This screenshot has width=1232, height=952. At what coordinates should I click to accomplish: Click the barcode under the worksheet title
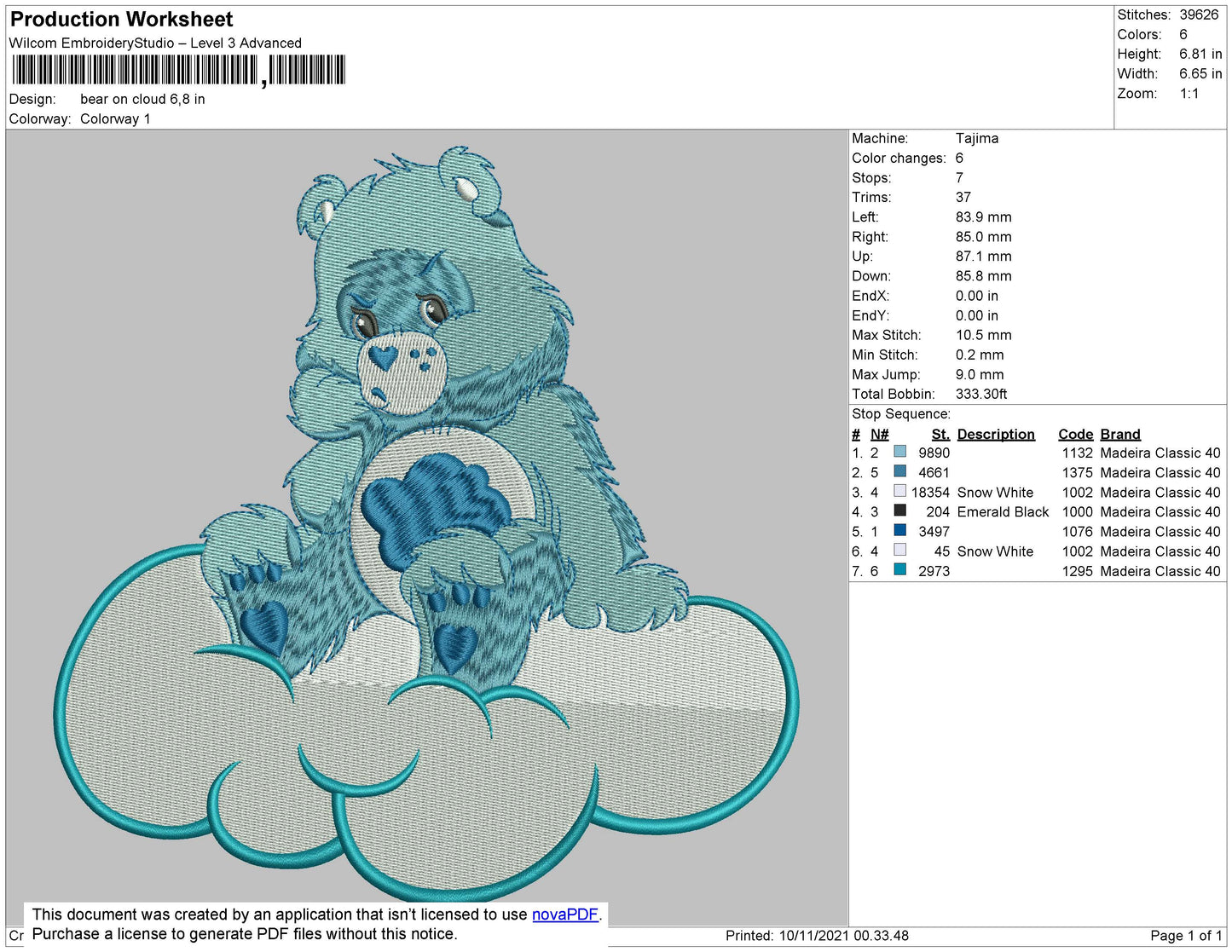pos(178,70)
